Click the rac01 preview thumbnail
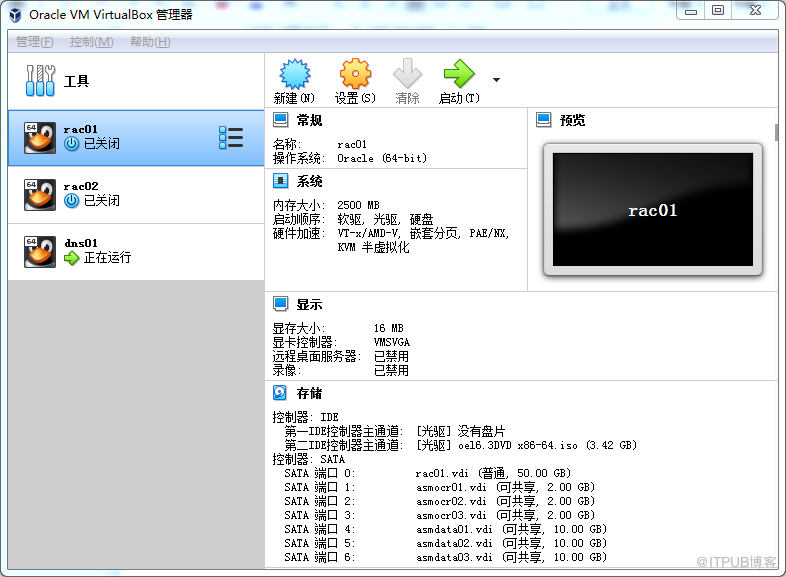 [652, 210]
